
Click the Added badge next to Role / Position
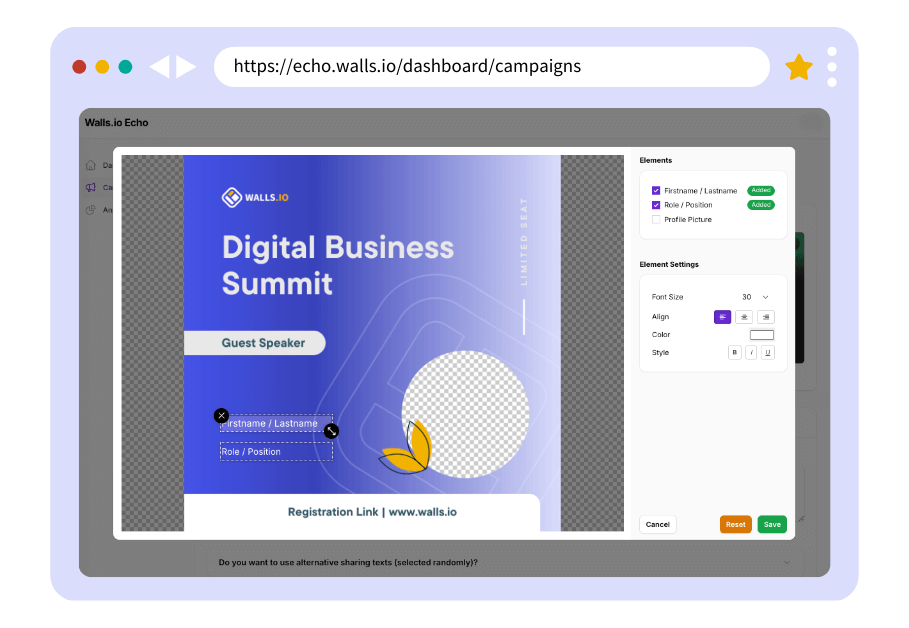click(761, 205)
